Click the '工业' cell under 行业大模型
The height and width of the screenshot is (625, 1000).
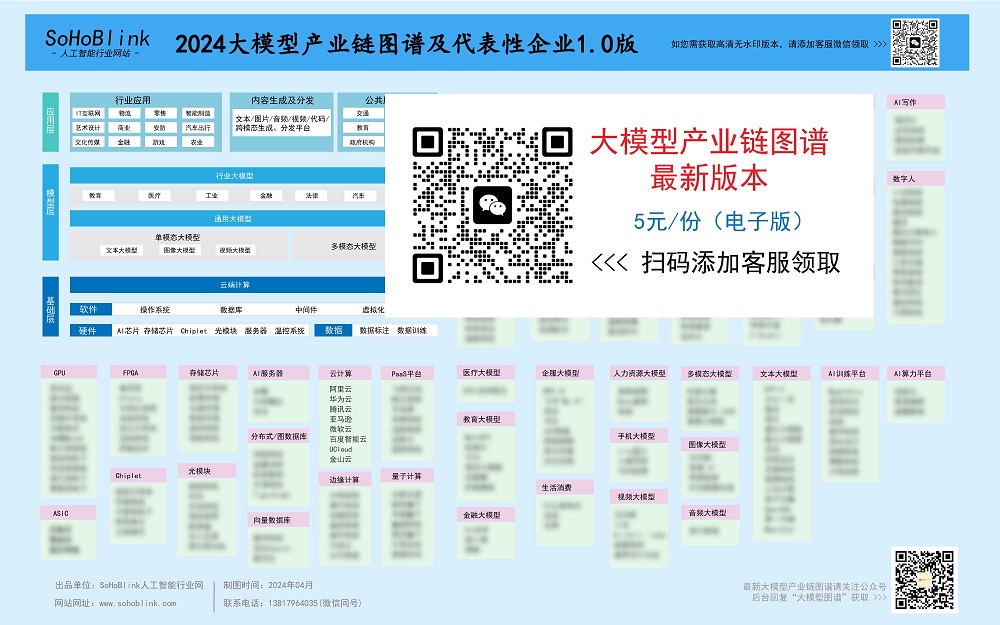click(x=212, y=196)
